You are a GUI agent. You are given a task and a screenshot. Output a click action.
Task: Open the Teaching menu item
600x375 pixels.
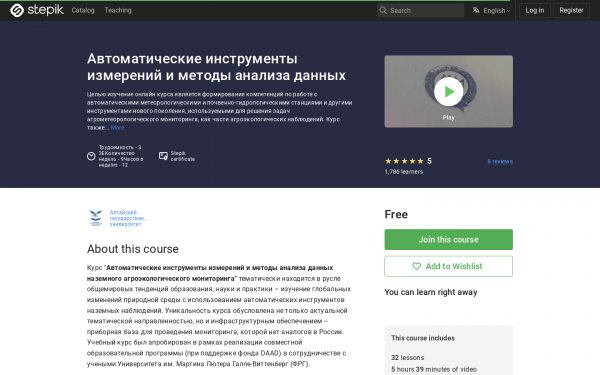(x=118, y=10)
